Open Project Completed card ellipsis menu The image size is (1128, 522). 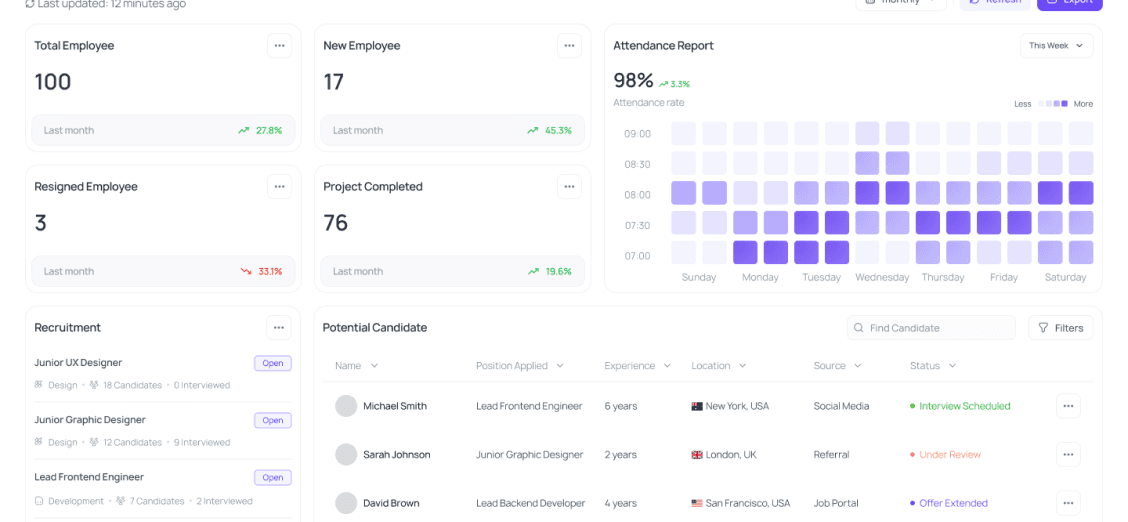tap(569, 187)
